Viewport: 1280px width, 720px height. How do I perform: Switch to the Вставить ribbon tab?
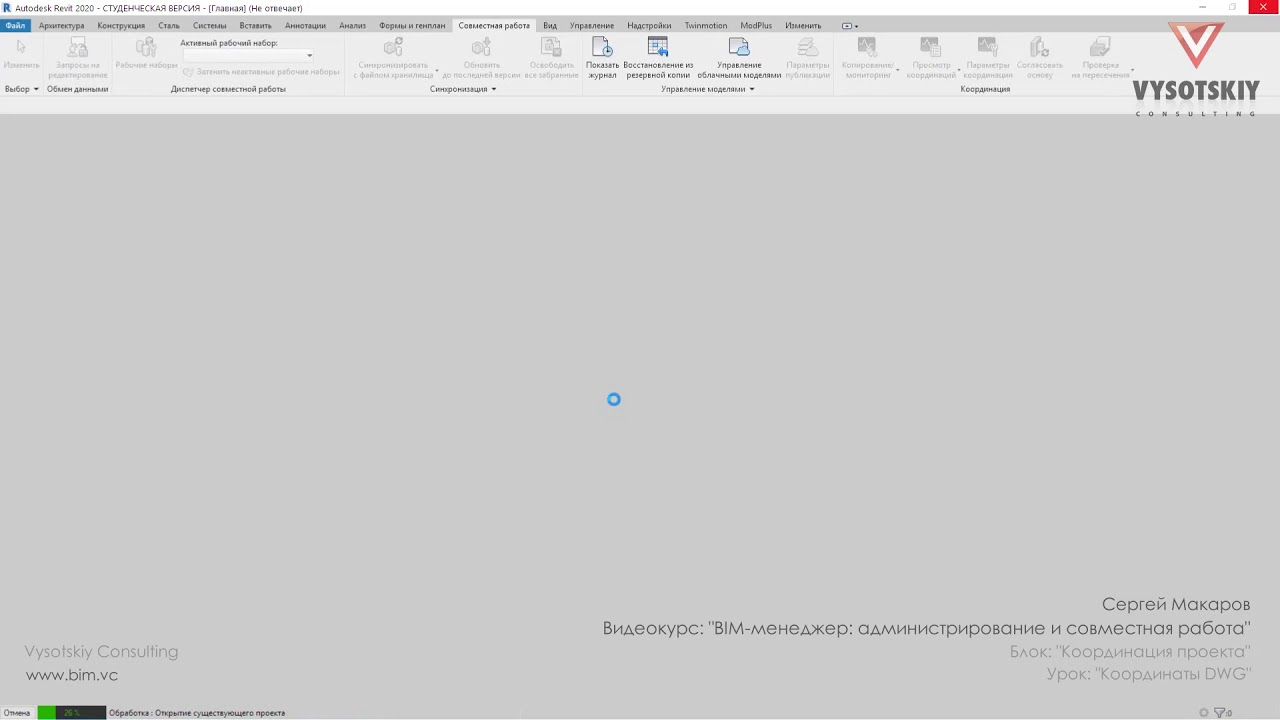point(256,25)
